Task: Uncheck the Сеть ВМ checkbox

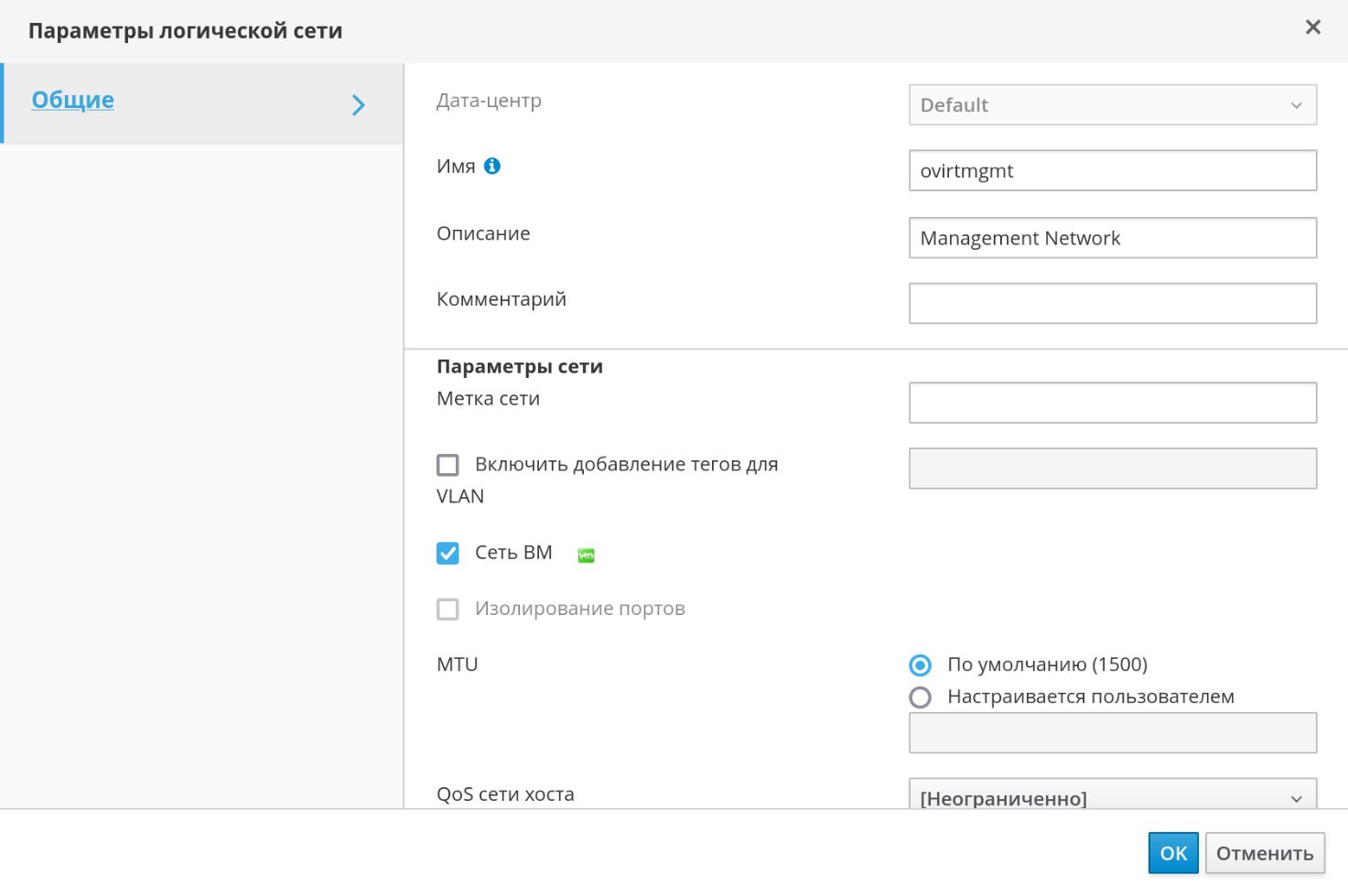Action: pyautogui.click(x=448, y=554)
